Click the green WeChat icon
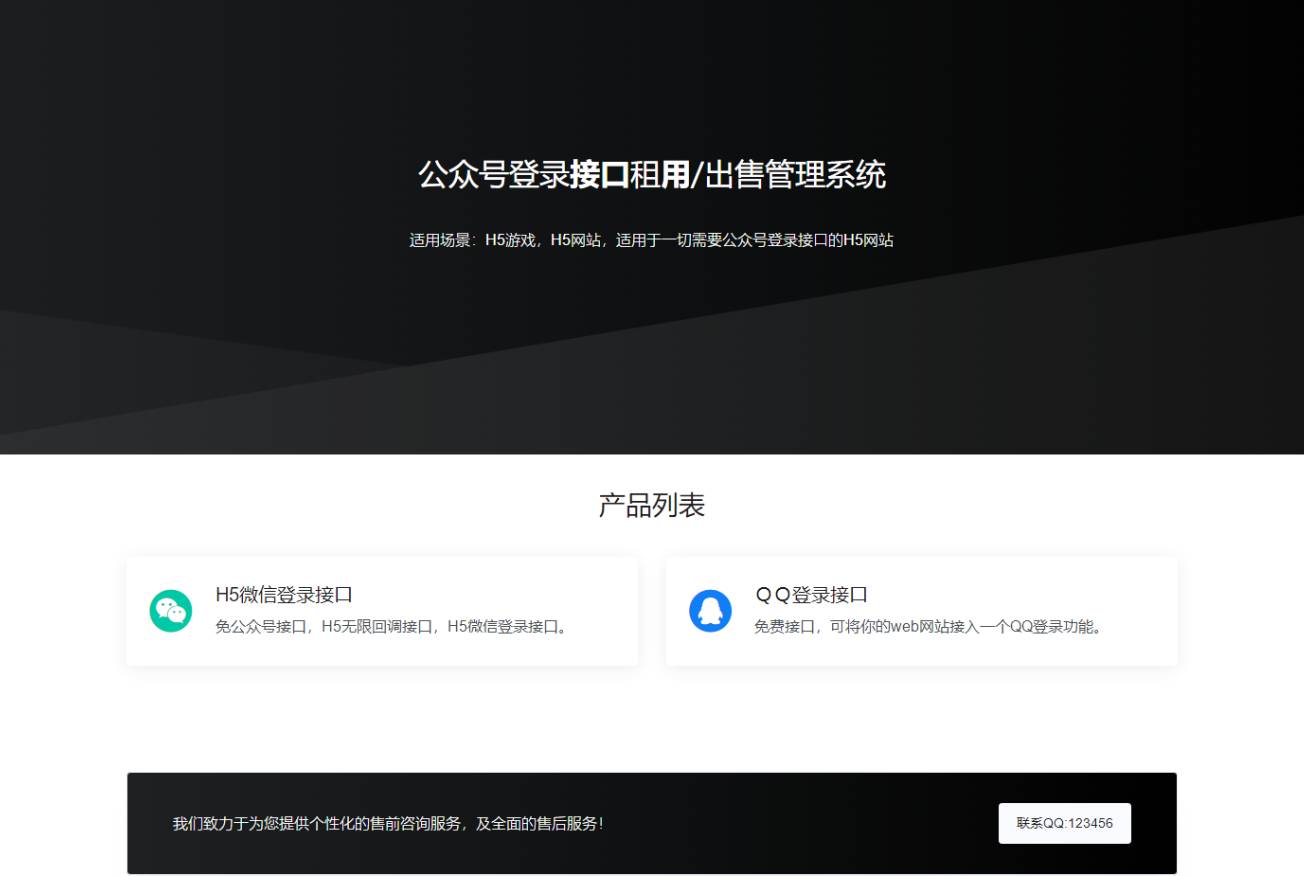This screenshot has height=876, width=1304. tap(171, 611)
